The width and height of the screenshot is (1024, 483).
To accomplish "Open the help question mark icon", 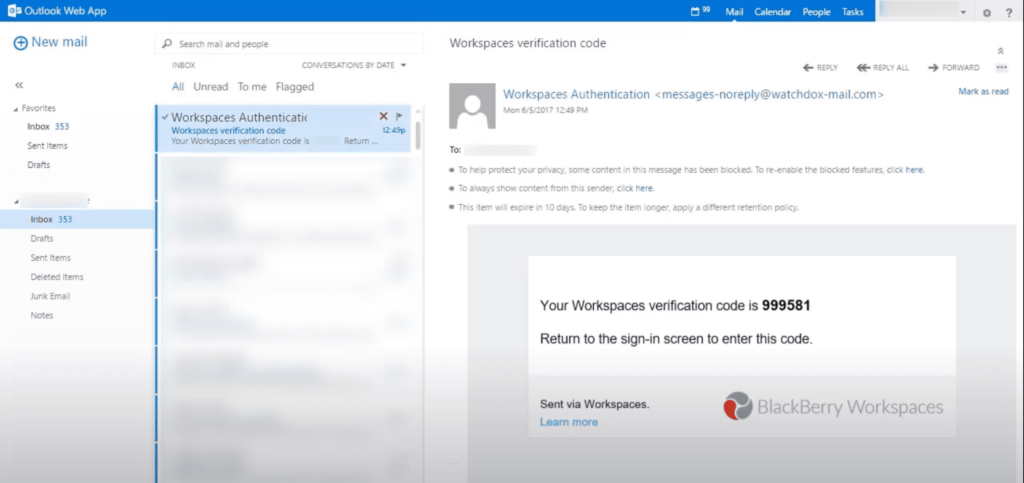I will 1009,12.
